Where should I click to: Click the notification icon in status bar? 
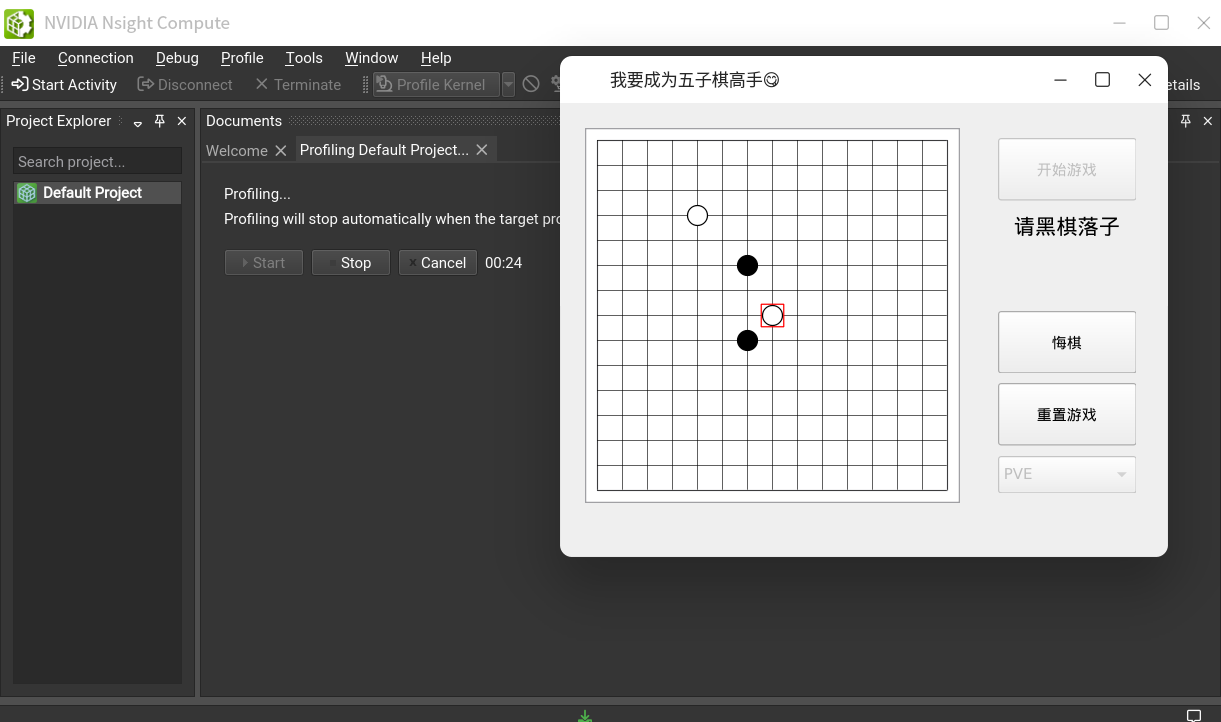coord(1193,715)
